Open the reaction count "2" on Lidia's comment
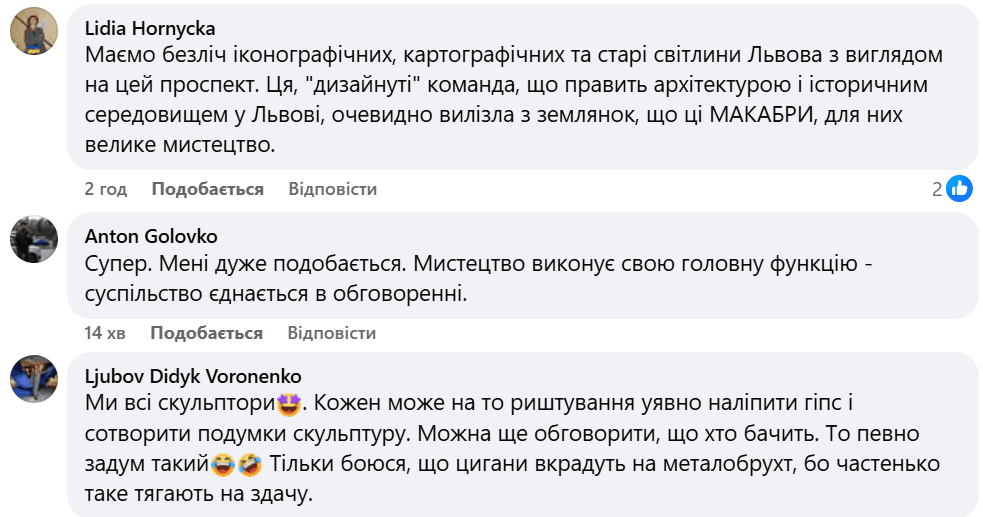983x517 pixels. tap(937, 189)
